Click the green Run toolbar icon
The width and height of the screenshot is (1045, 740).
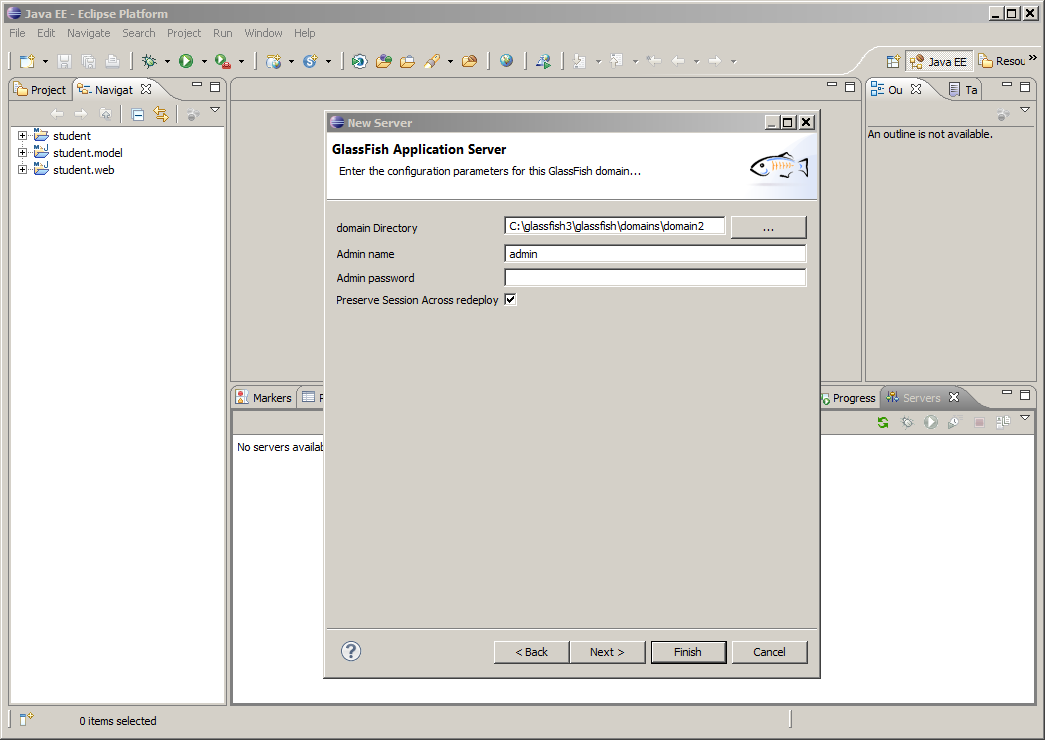(x=186, y=61)
